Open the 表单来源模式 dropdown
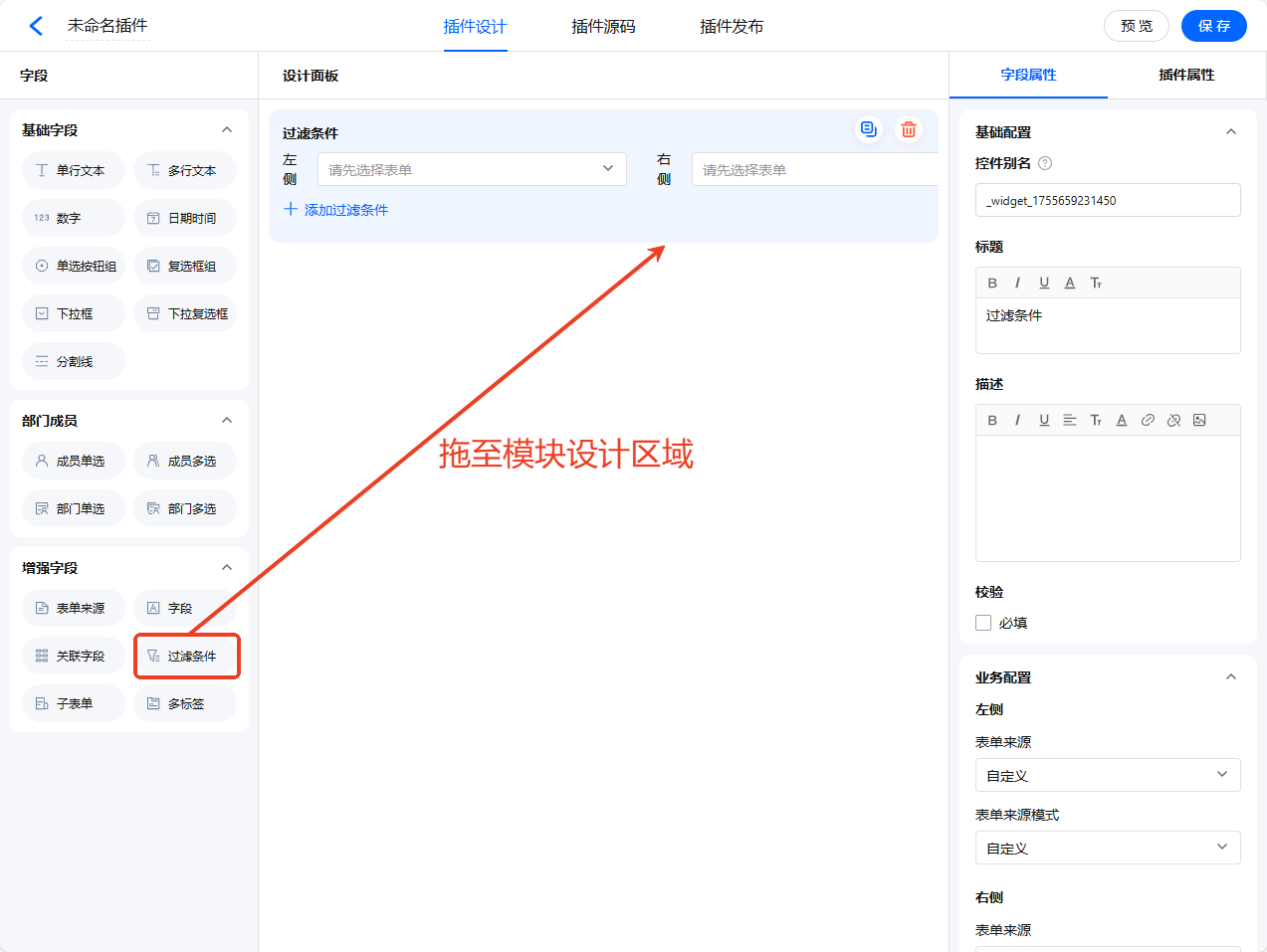The width and height of the screenshot is (1267, 952). coord(1108,848)
